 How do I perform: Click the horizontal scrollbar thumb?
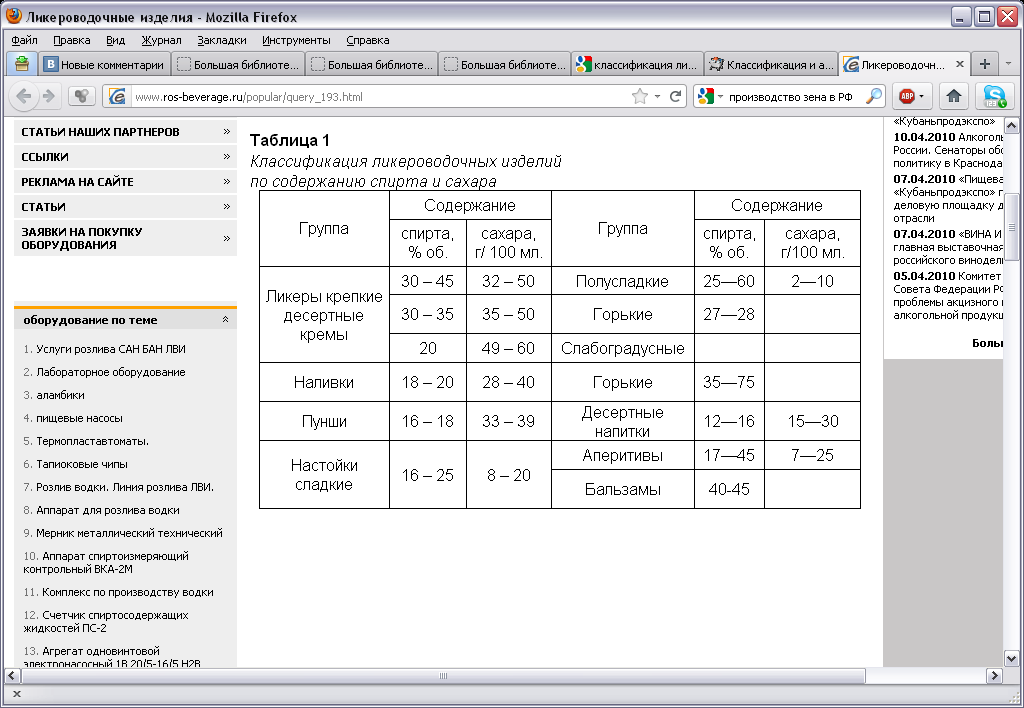click(443, 675)
